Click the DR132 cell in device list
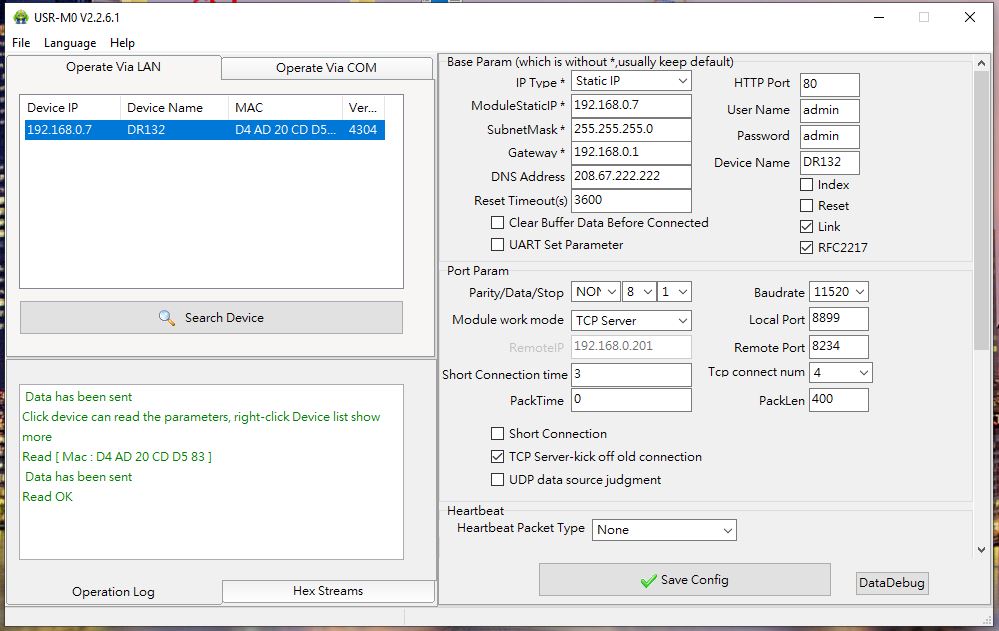The width and height of the screenshot is (999, 631). click(x=146, y=130)
